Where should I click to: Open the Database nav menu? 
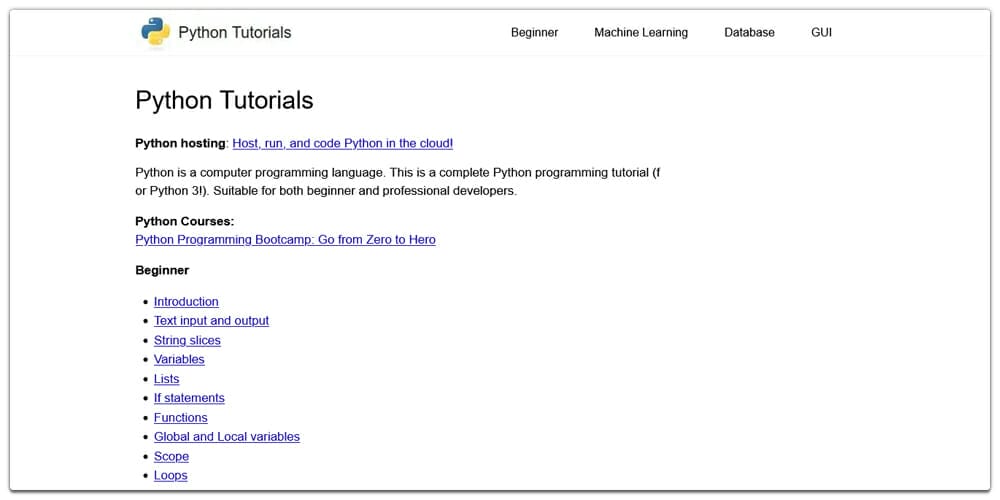[x=749, y=33]
